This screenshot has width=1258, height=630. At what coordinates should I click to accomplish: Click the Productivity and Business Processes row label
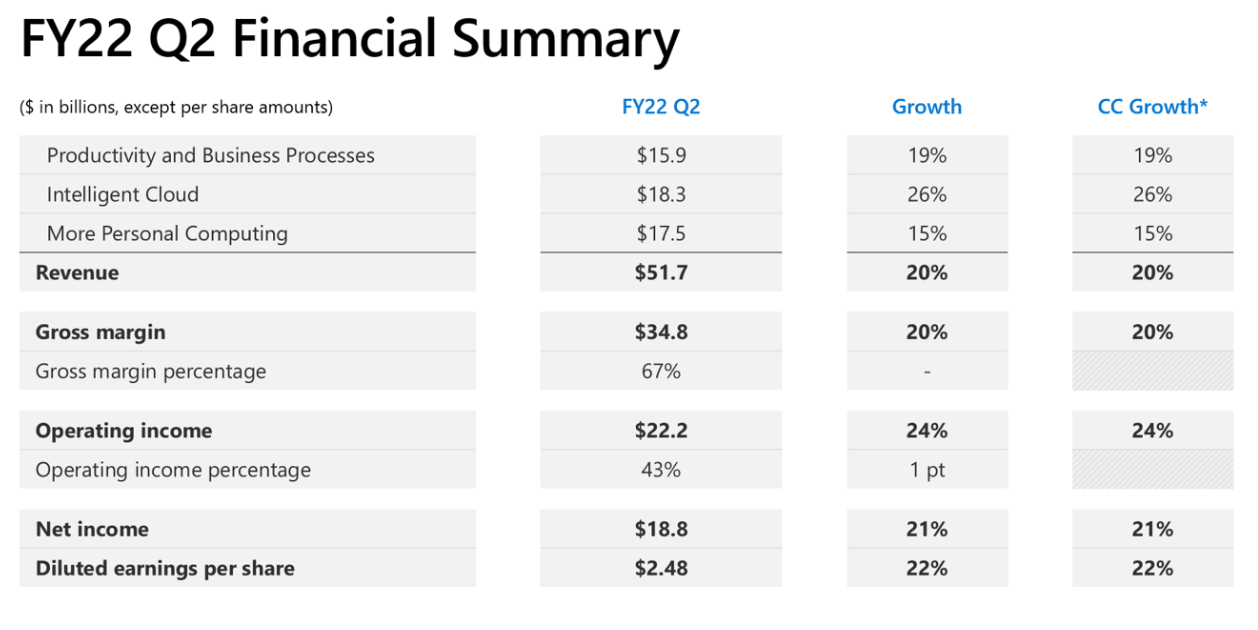[210, 156]
